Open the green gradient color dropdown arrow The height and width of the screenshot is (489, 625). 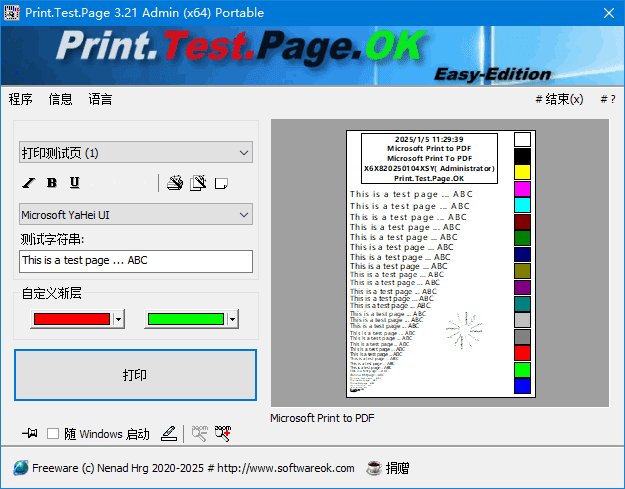point(232,319)
